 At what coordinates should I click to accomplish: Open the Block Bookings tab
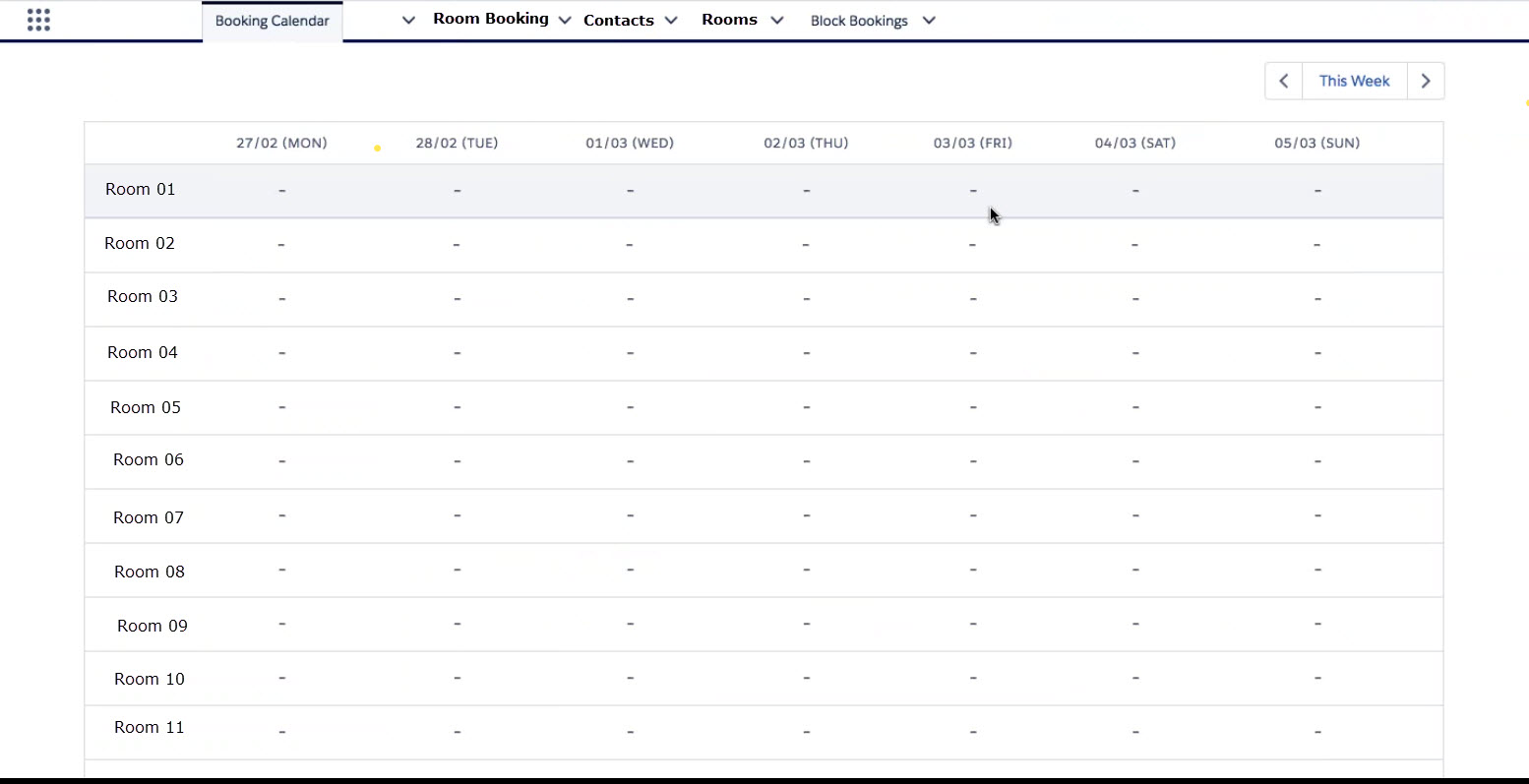[859, 21]
